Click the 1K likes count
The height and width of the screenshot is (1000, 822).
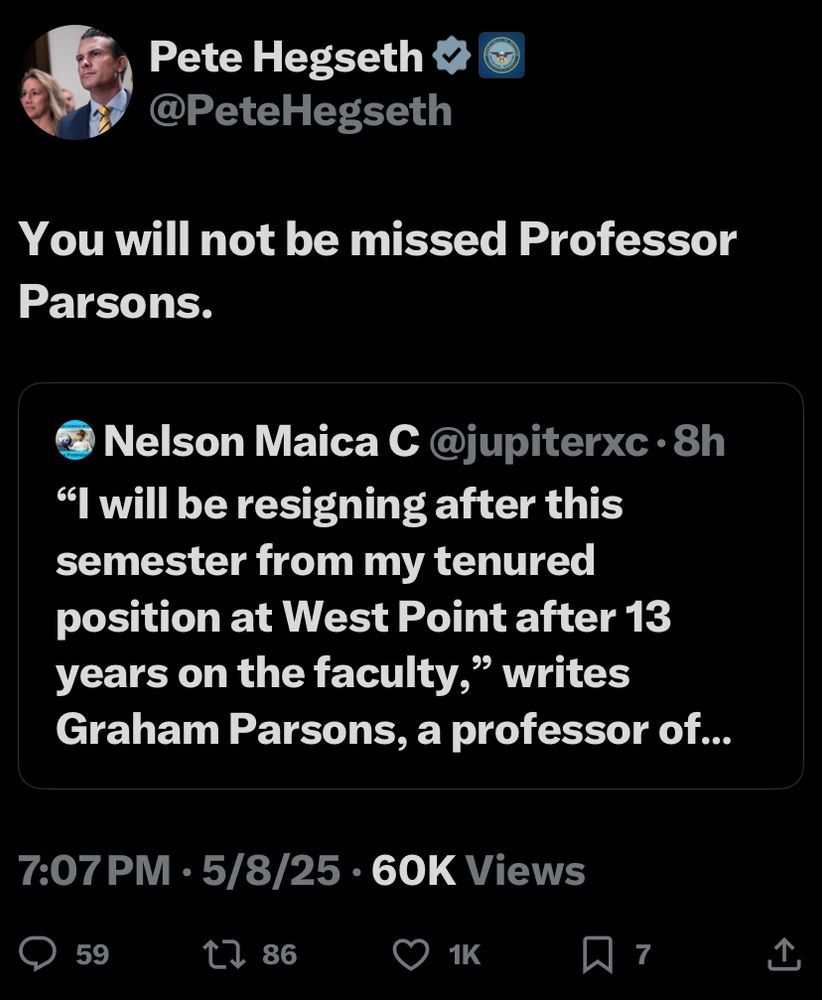pos(464,955)
